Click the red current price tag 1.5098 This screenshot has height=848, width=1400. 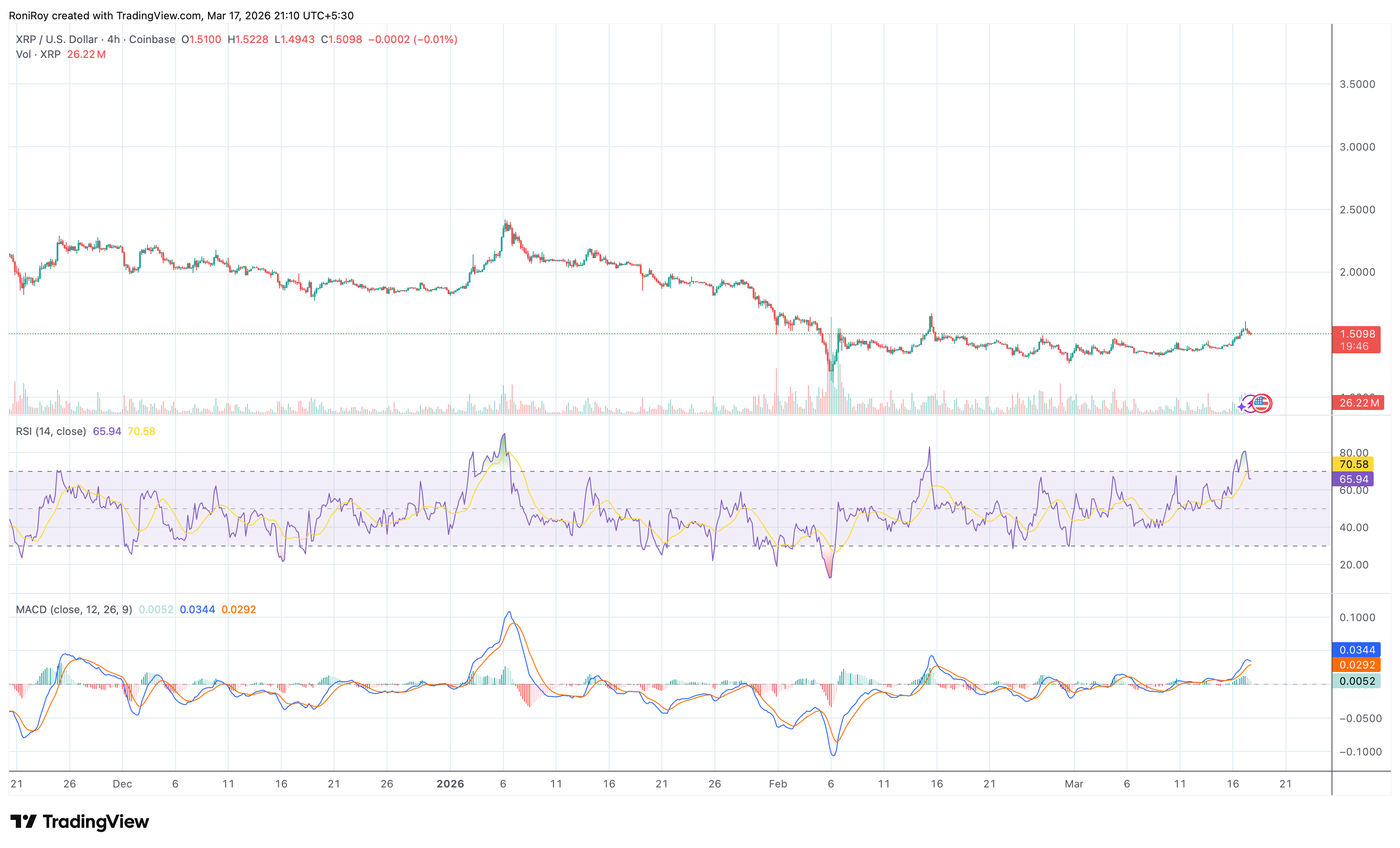(x=1358, y=334)
